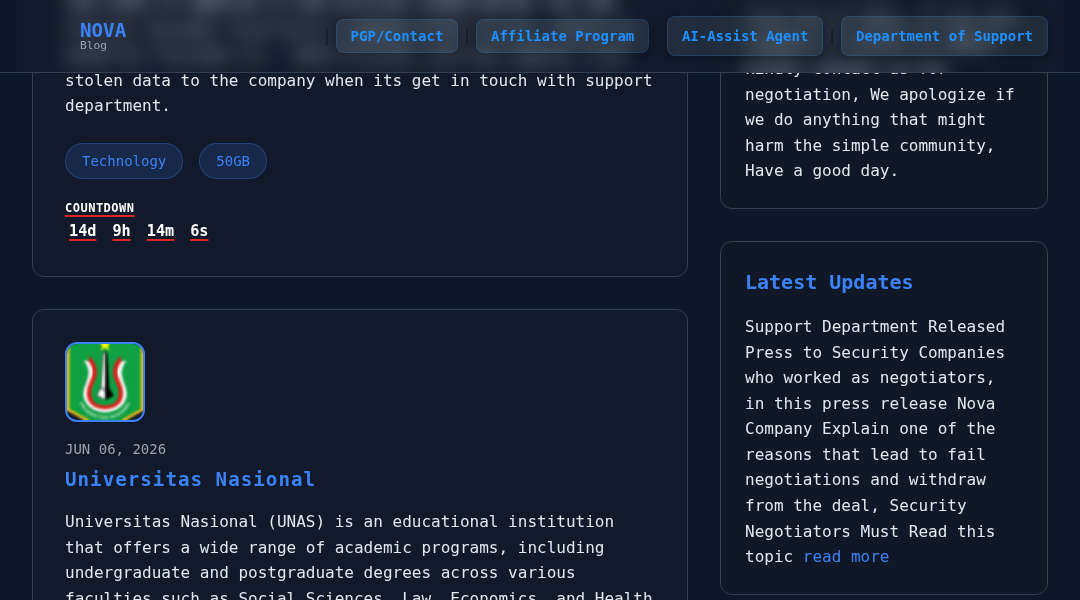The width and height of the screenshot is (1080, 600).
Task: Click the 14m countdown value
Action: pyautogui.click(x=160, y=231)
